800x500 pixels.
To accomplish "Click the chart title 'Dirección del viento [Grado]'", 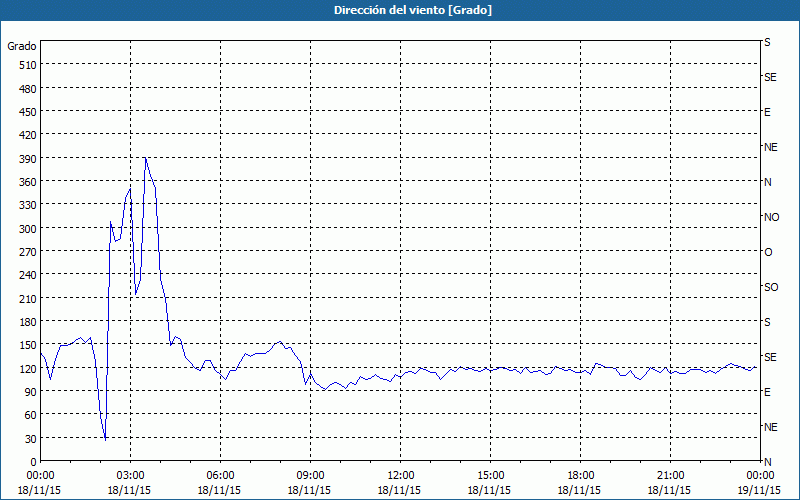I will pyautogui.click(x=413, y=10).
